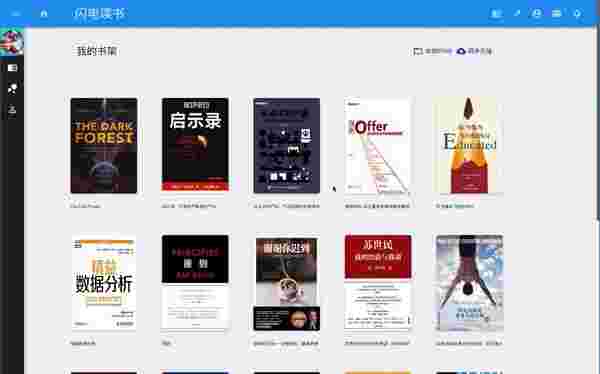Open the 启示录 book cover

195,144
